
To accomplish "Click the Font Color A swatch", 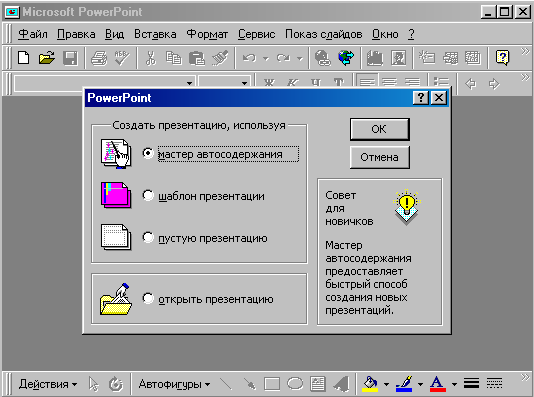I will (x=438, y=384).
